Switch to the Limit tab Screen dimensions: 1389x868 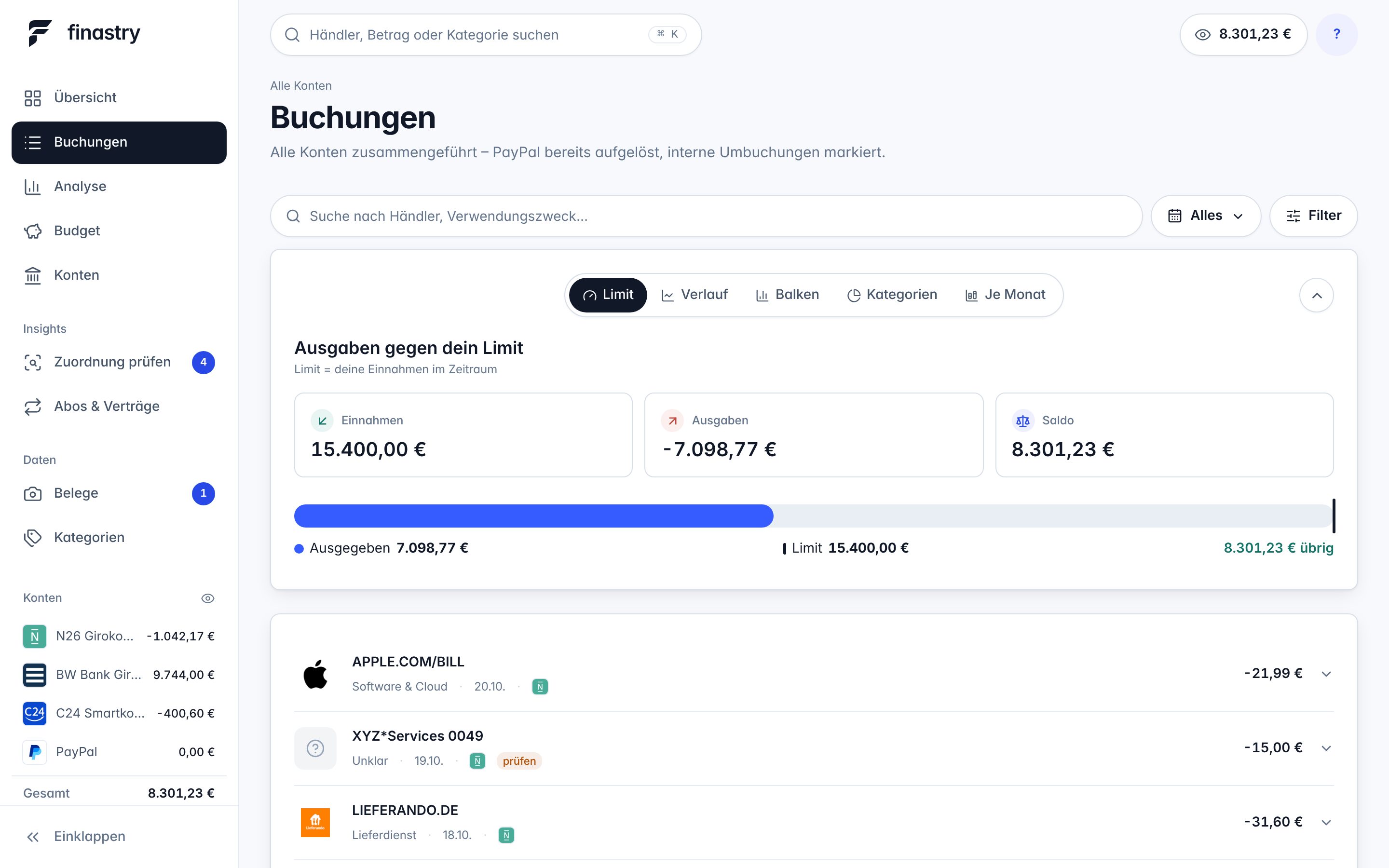[x=608, y=295]
